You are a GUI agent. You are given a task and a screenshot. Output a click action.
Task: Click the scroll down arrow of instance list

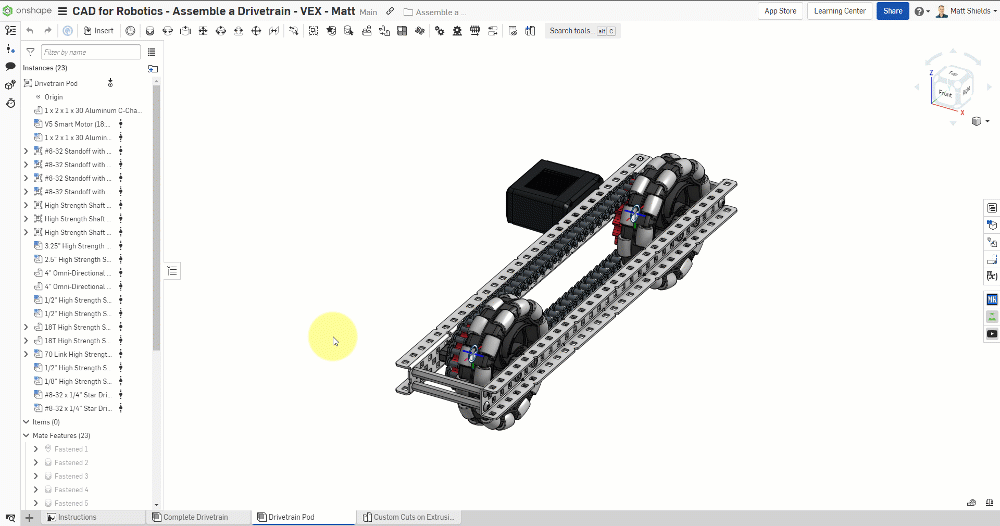click(x=156, y=504)
